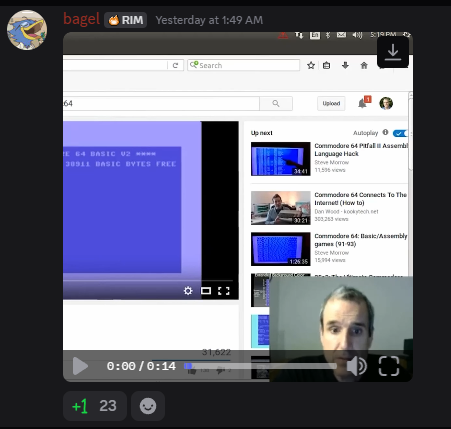
Task: Click the browser reload button
Action: click(x=175, y=65)
